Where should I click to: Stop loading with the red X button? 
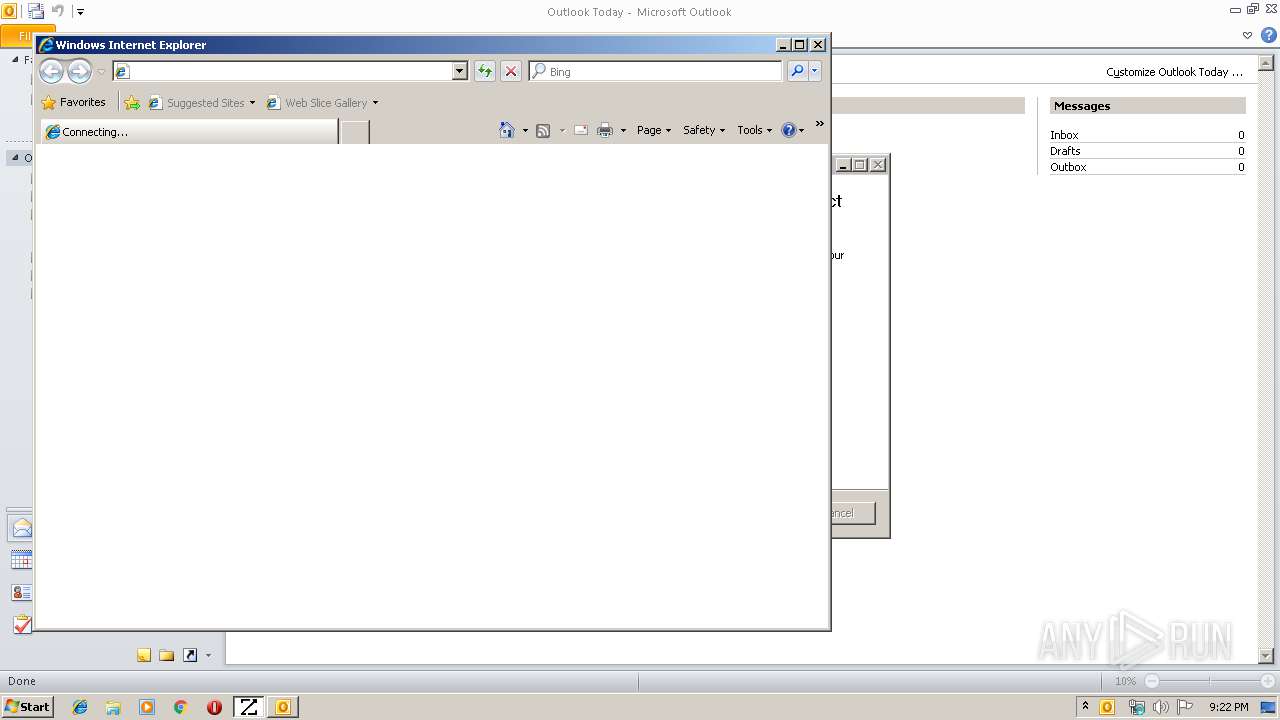coord(511,71)
